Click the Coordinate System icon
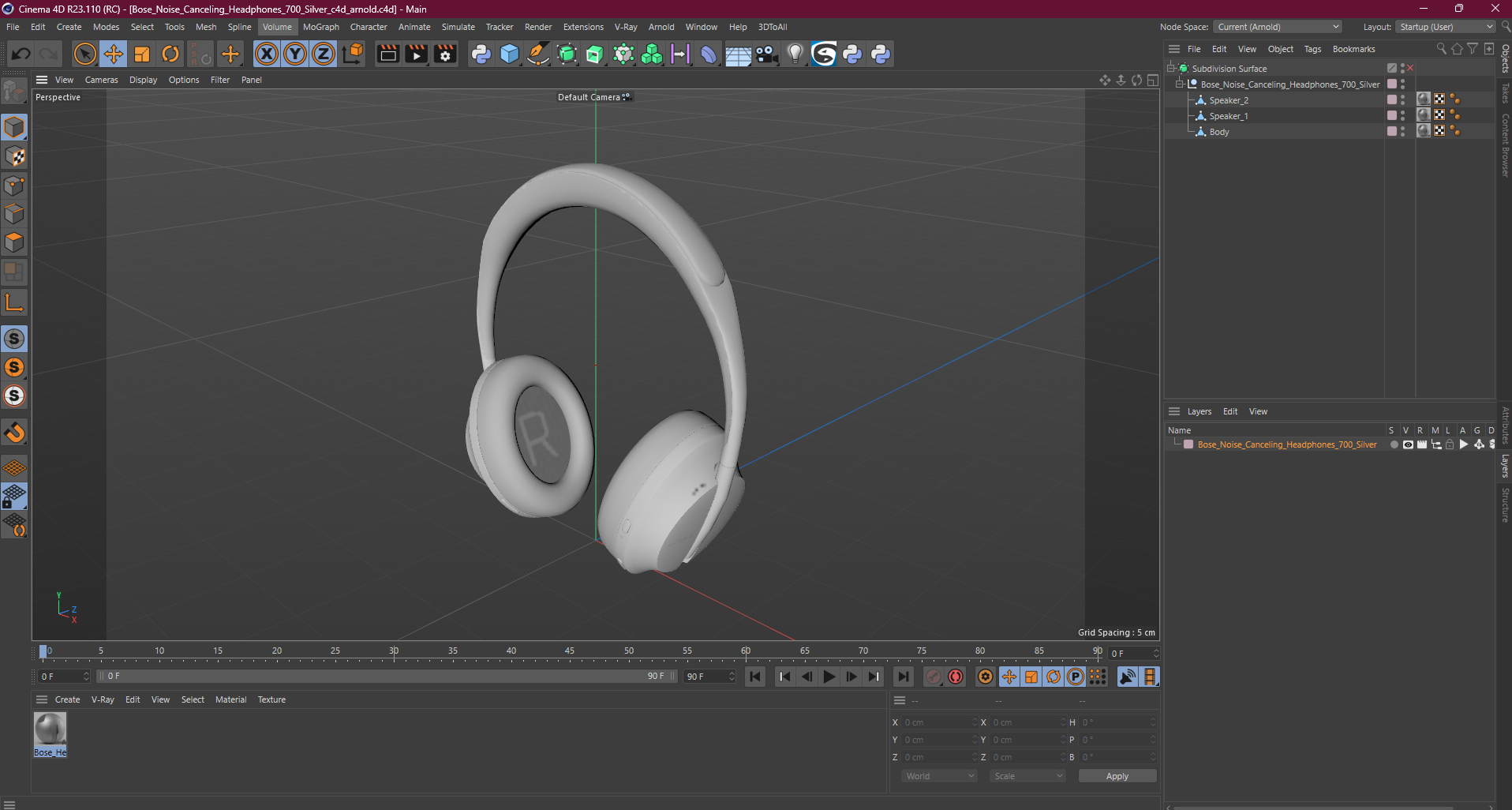Image resolution: width=1512 pixels, height=810 pixels. (x=354, y=54)
